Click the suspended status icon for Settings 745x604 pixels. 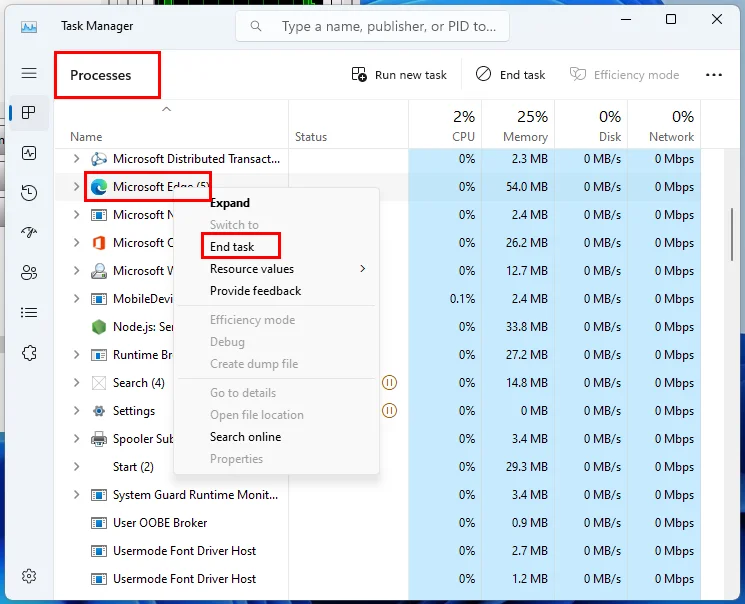tap(389, 411)
